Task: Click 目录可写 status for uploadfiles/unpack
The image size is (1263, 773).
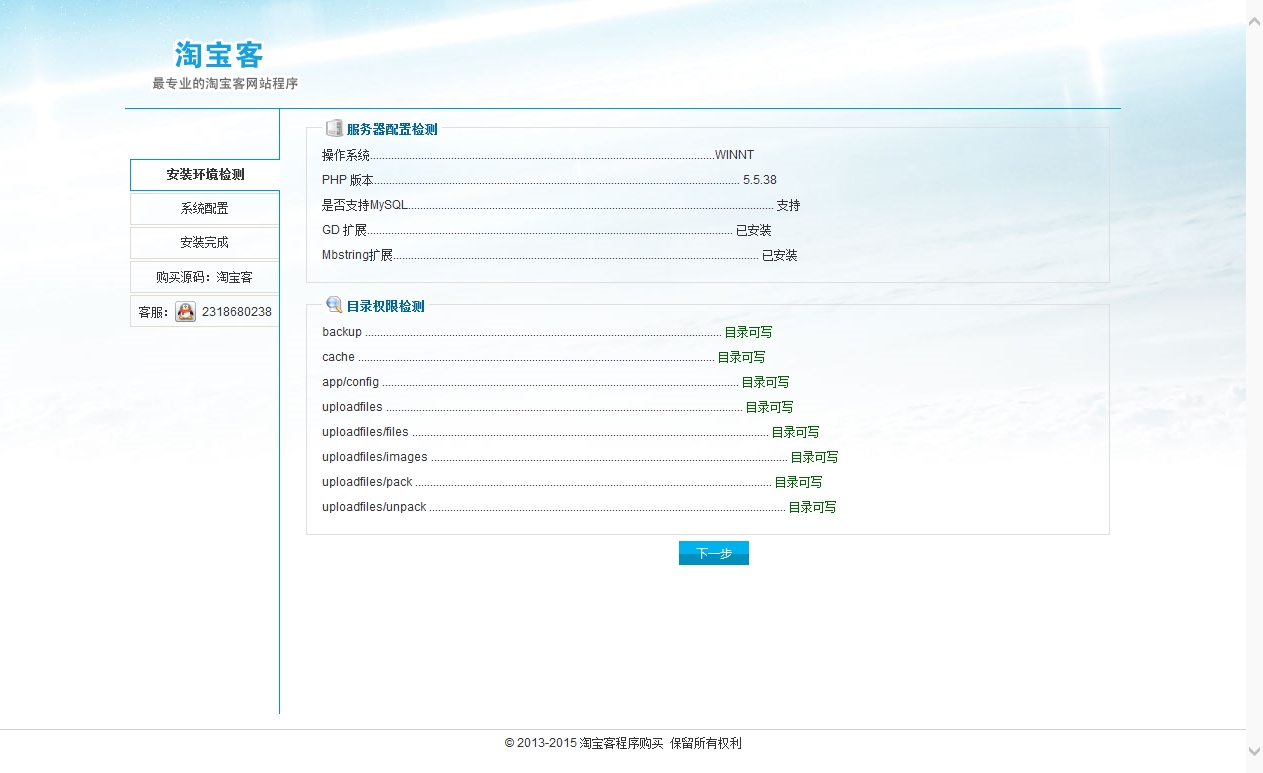Action: pyautogui.click(x=812, y=507)
